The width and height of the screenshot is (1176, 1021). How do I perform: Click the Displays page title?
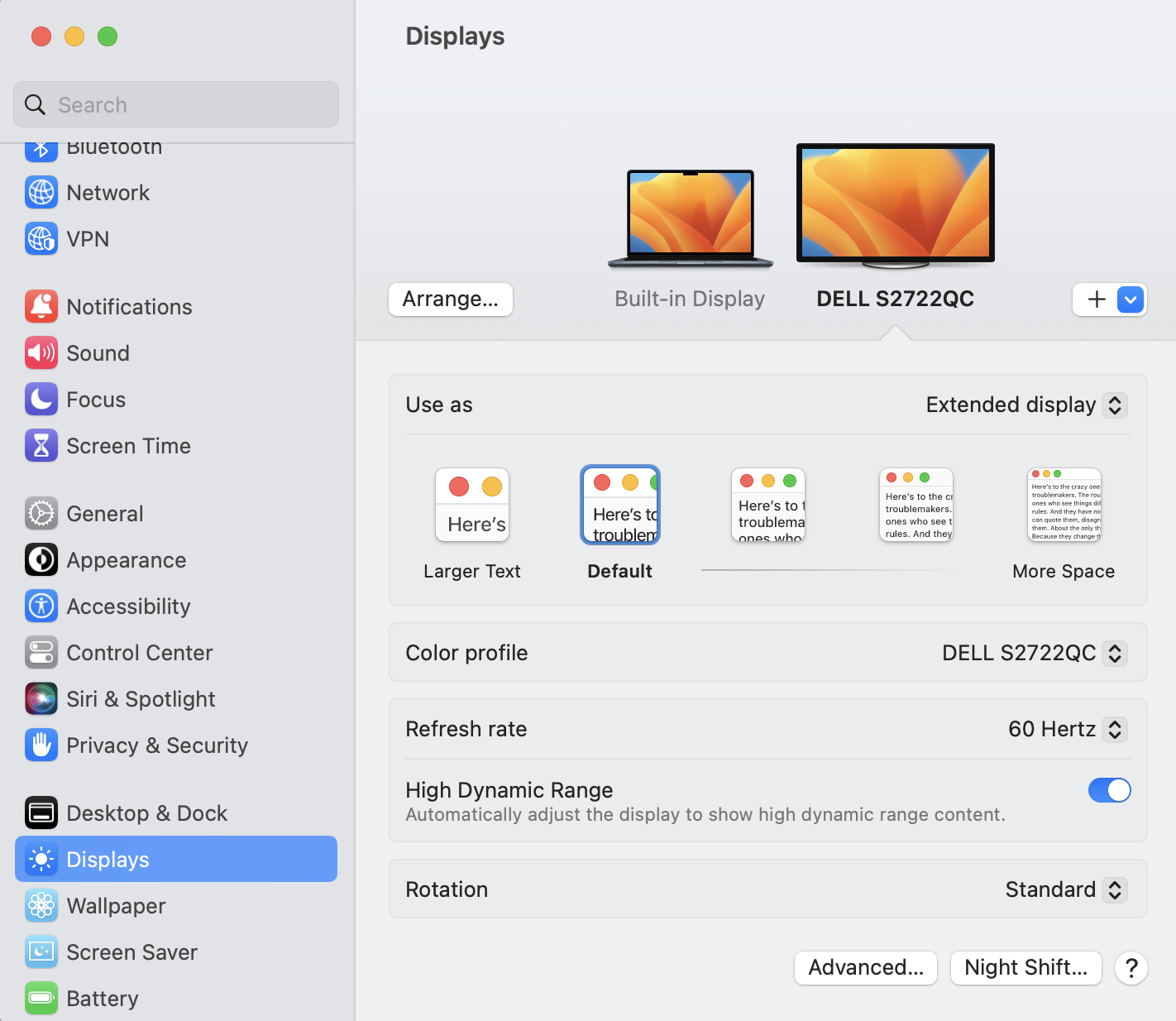455,36
